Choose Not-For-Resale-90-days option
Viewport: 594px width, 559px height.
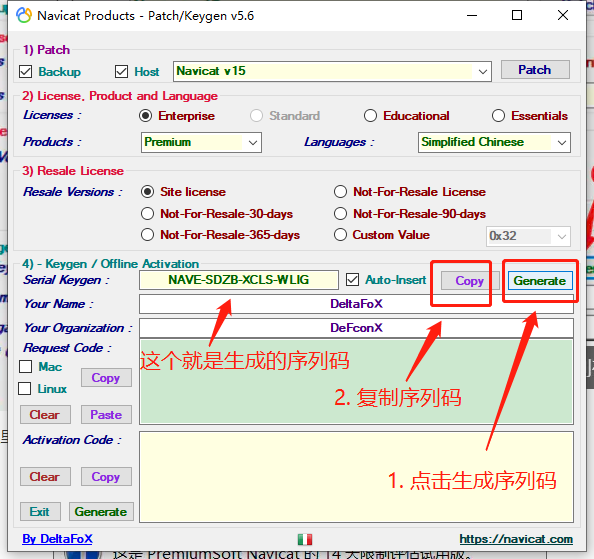click(x=340, y=214)
